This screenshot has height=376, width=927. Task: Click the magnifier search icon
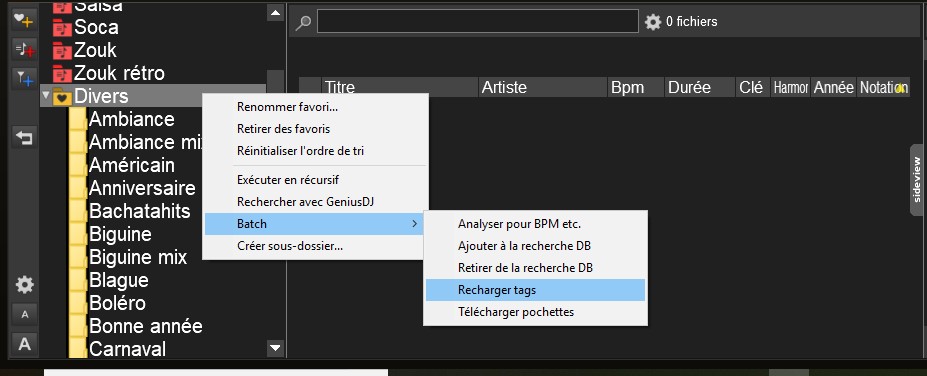[x=303, y=22]
